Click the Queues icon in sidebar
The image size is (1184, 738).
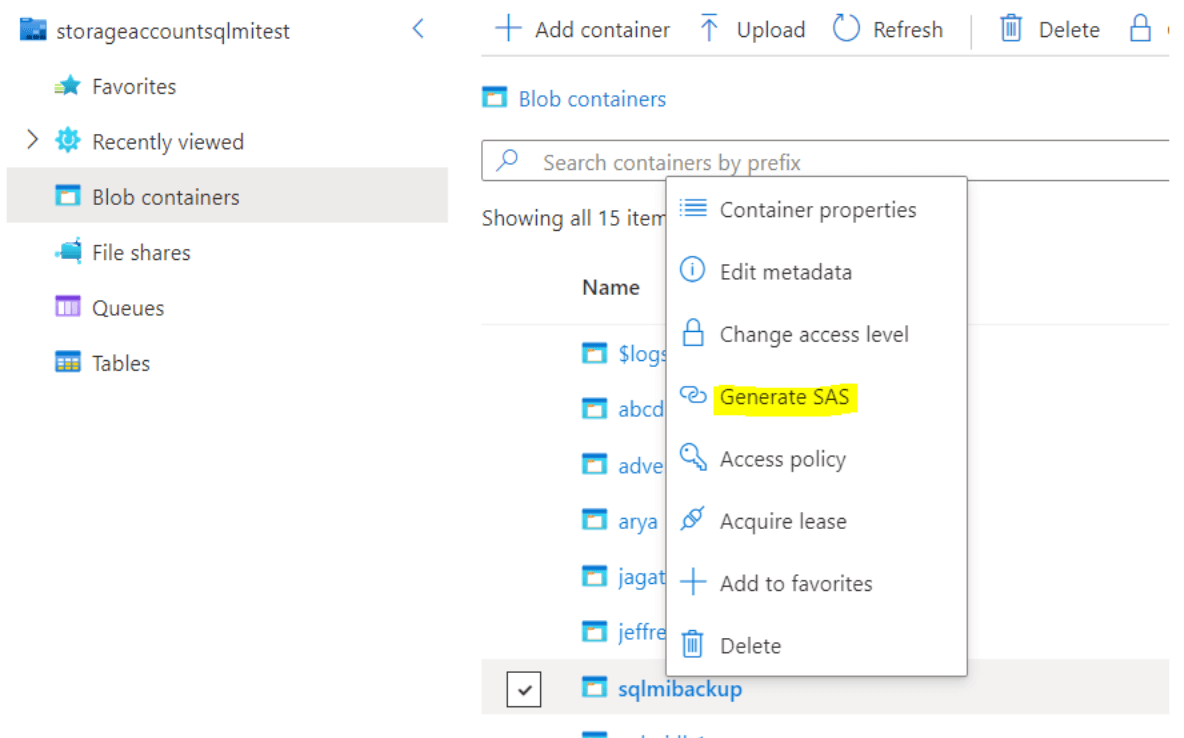[67, 308]
